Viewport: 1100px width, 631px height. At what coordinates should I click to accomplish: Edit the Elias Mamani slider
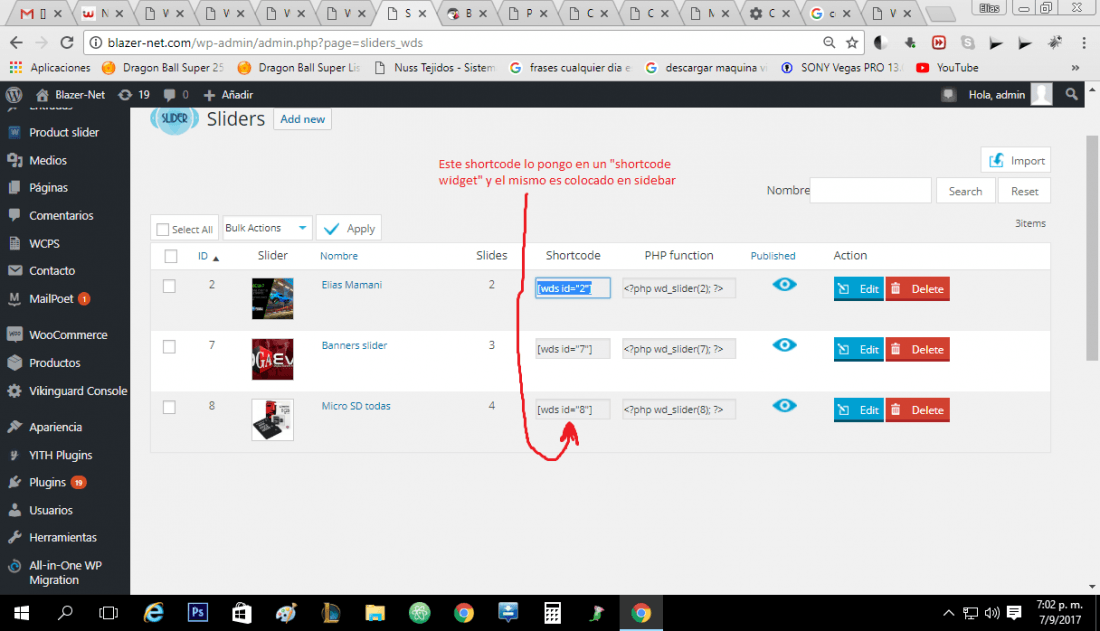pos(859,289)
